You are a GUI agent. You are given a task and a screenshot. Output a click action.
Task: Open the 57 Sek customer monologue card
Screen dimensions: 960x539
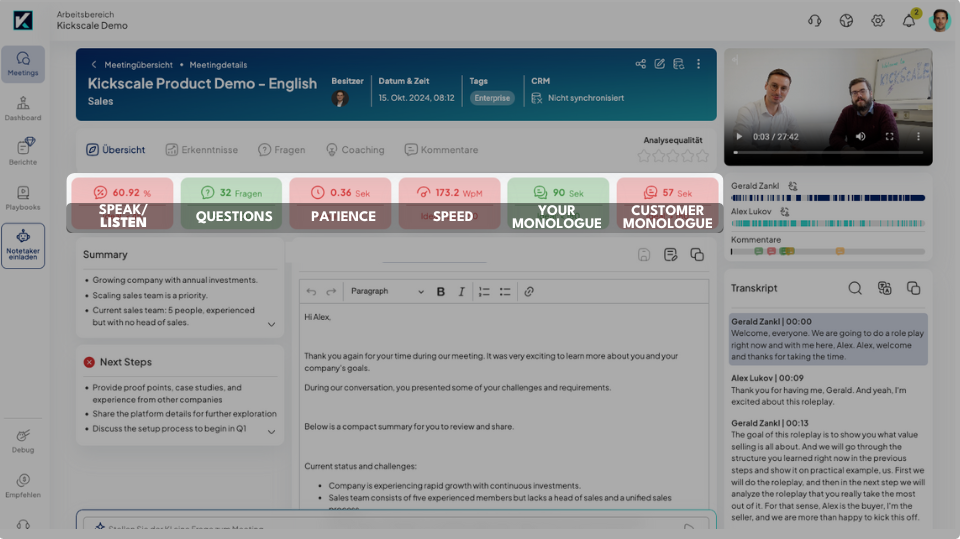pyautogui.click(x=667, y=203)
